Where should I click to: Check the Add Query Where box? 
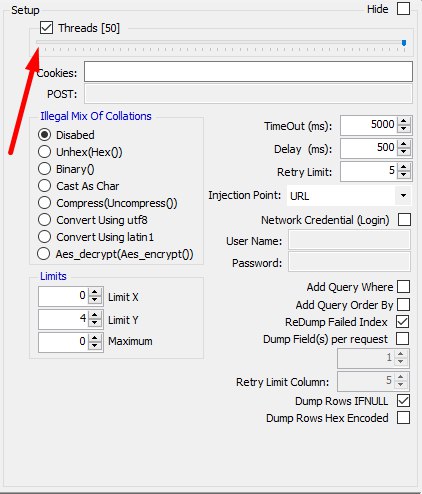pos(403,287)
